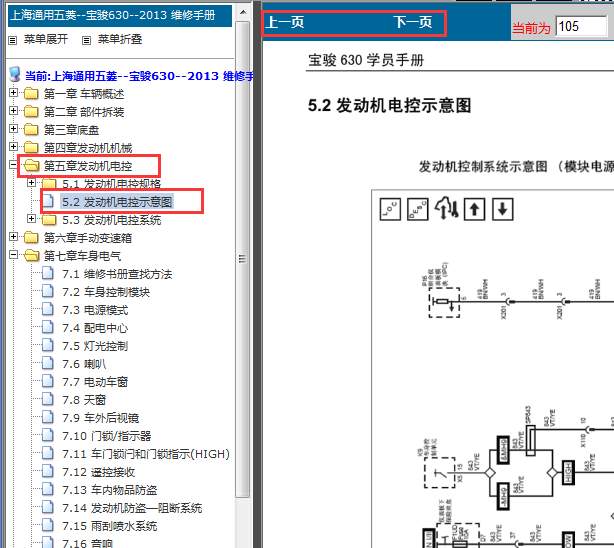Click the page icon of 7.4 配电中心
The height and width of the screenshot is (548, 614).
pos(48,327)
